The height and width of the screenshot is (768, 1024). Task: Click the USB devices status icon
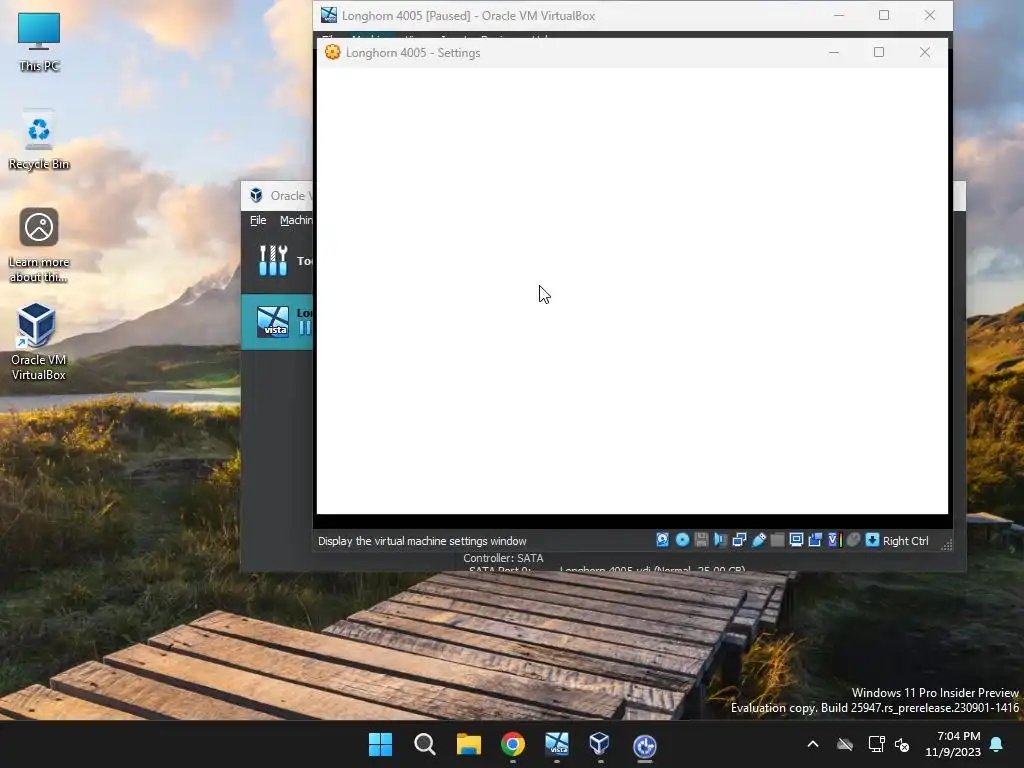pos(759,539)
